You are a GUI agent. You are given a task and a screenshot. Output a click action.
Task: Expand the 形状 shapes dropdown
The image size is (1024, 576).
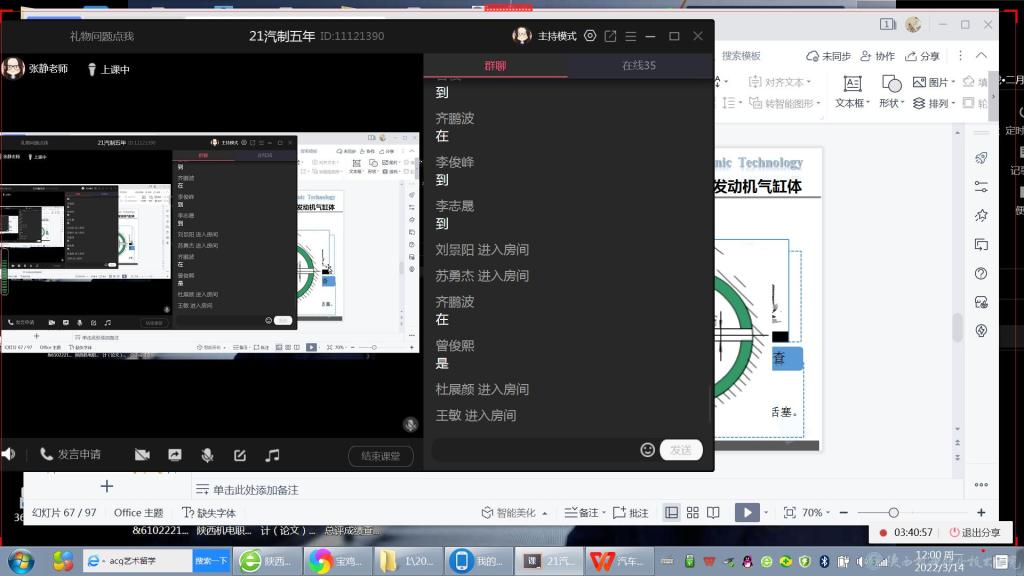[890, 103]
